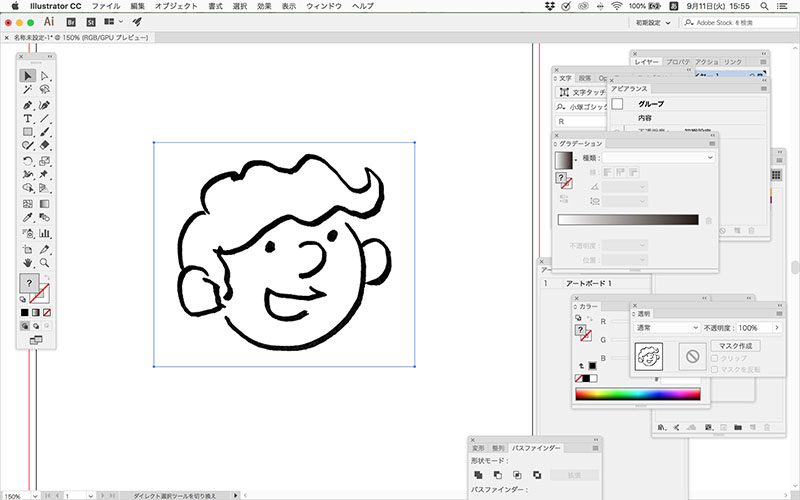Screen dimensions: 800x500
Task: Select the Lasso tool
Action: pyautogui.click(x=44, y=90)
